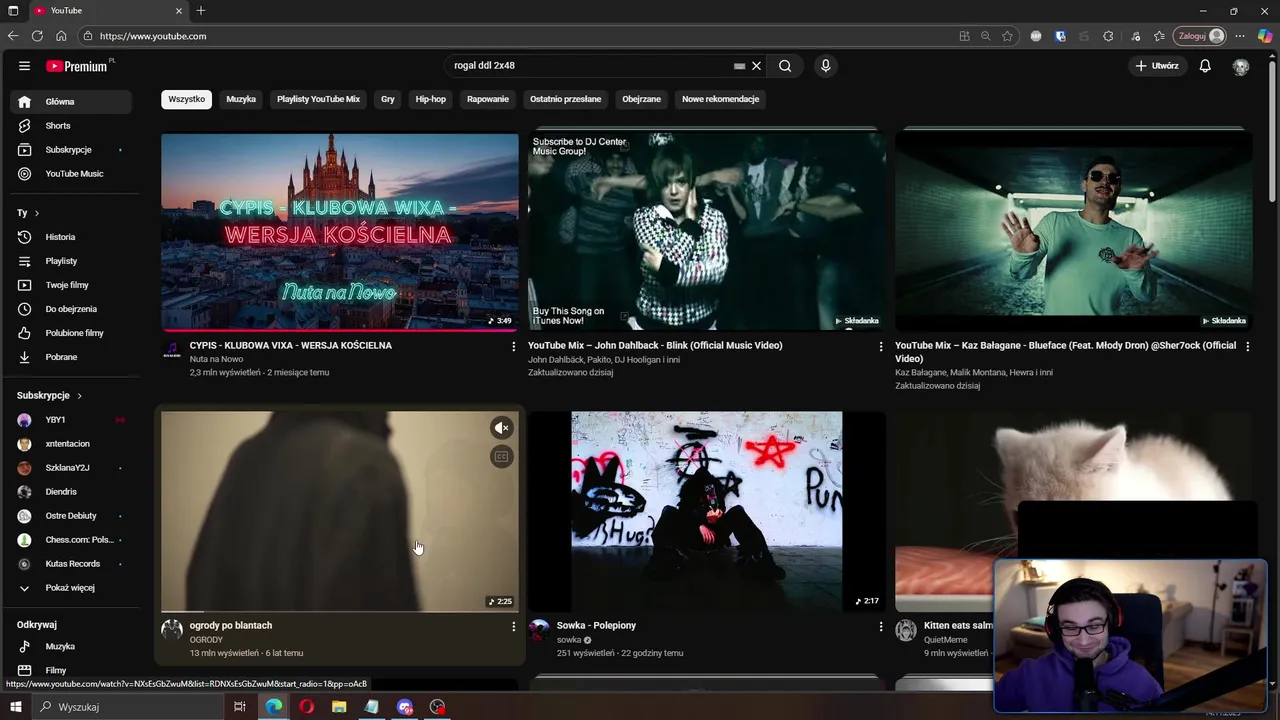The height and width of the screenshot is (720, 1280).
Task: Open the Ostre Debiuty channel subscription
Action: (x=71, y=516)
